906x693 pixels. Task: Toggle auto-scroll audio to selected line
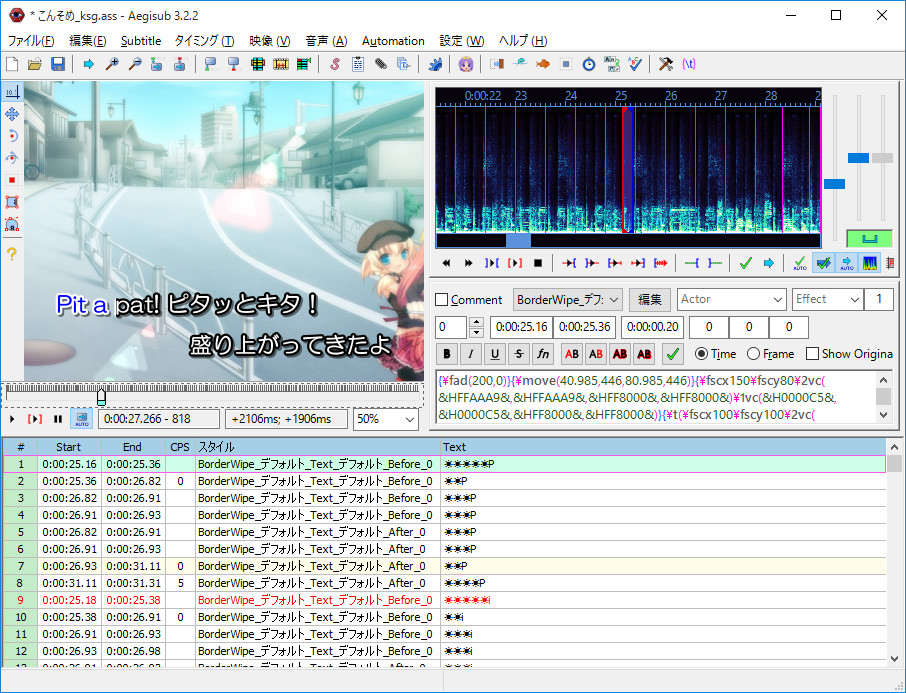coord(846,263)
